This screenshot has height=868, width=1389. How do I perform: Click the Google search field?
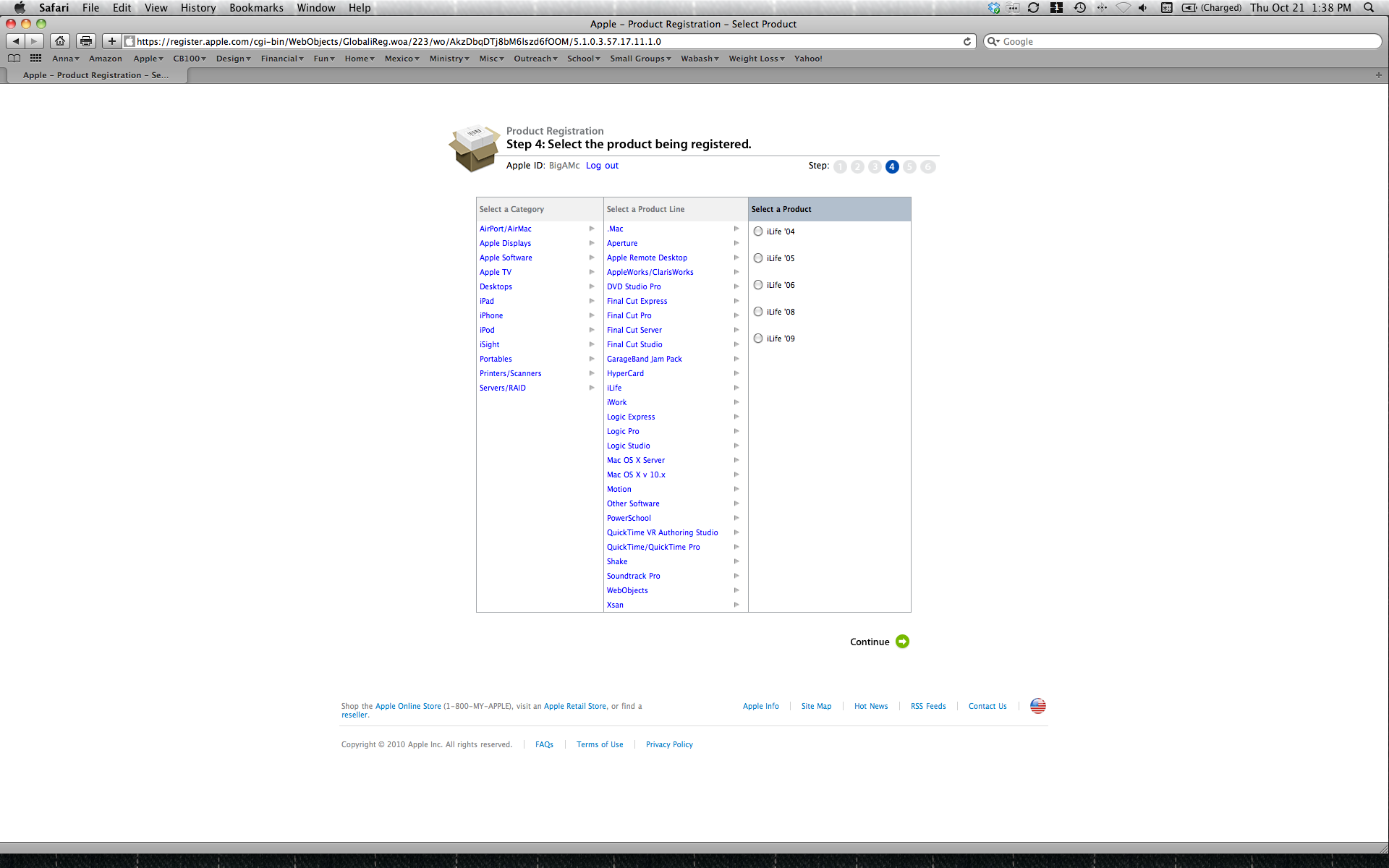[x=1186, y=41]
